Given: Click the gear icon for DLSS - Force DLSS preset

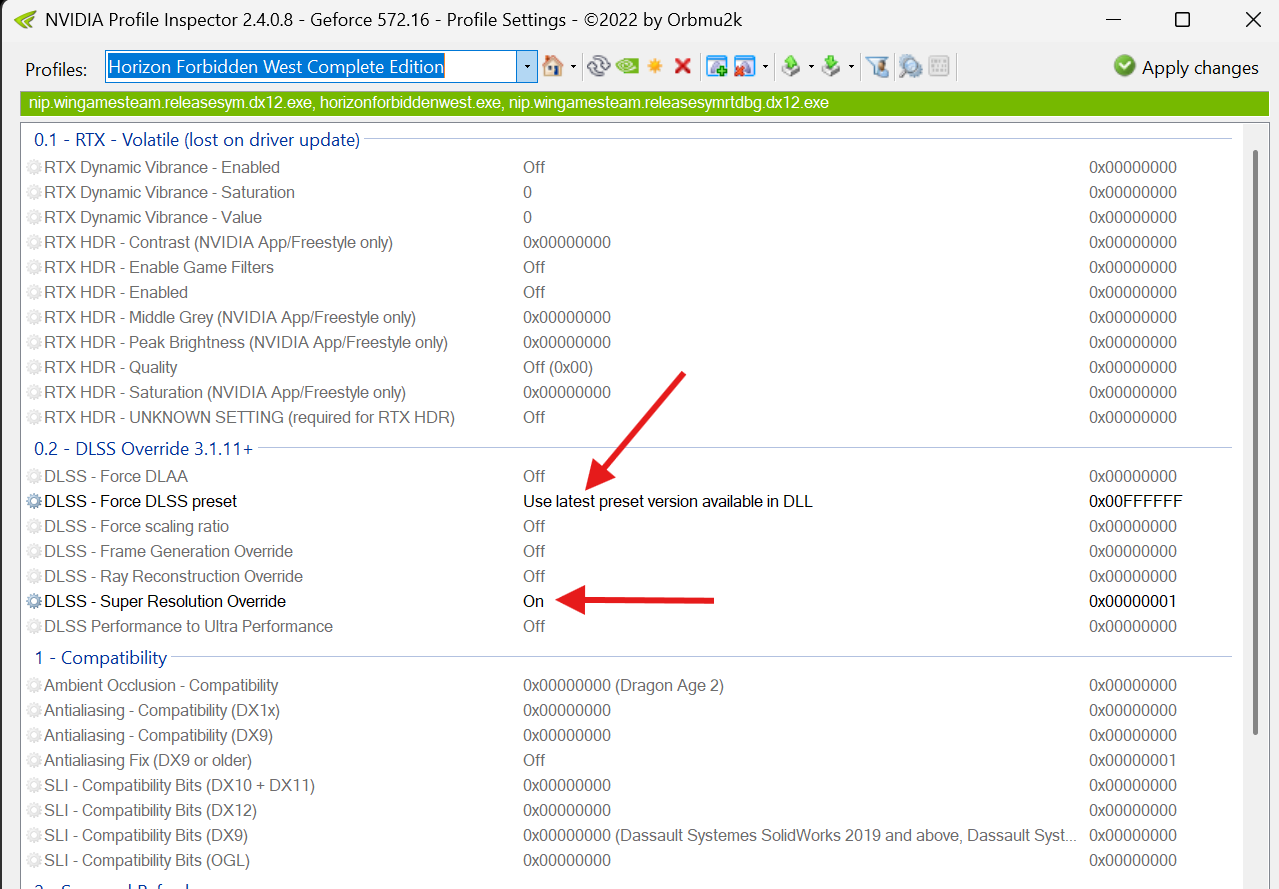Looking at the screenshot, I should point(34,501).
